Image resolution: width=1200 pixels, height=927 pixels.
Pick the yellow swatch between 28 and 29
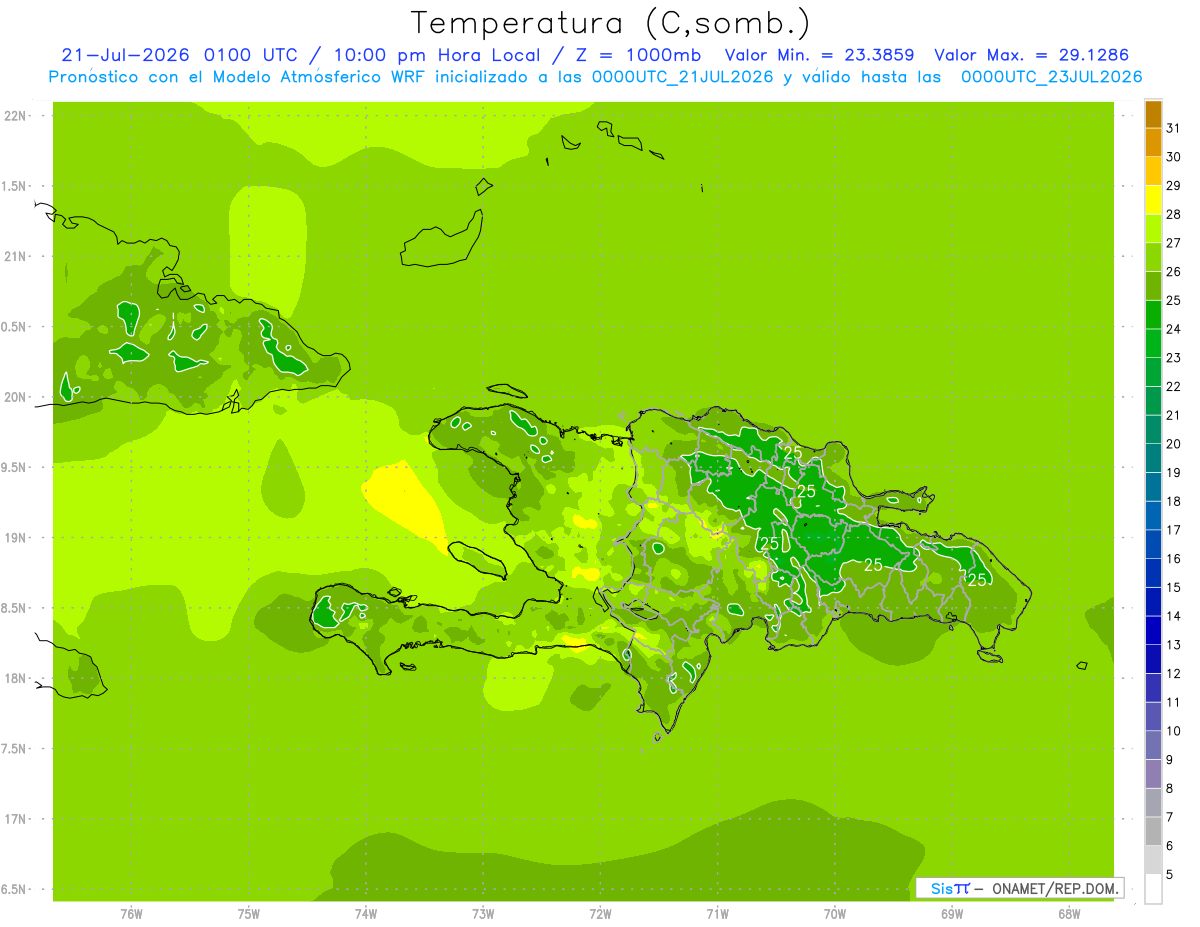(1153, 200)
